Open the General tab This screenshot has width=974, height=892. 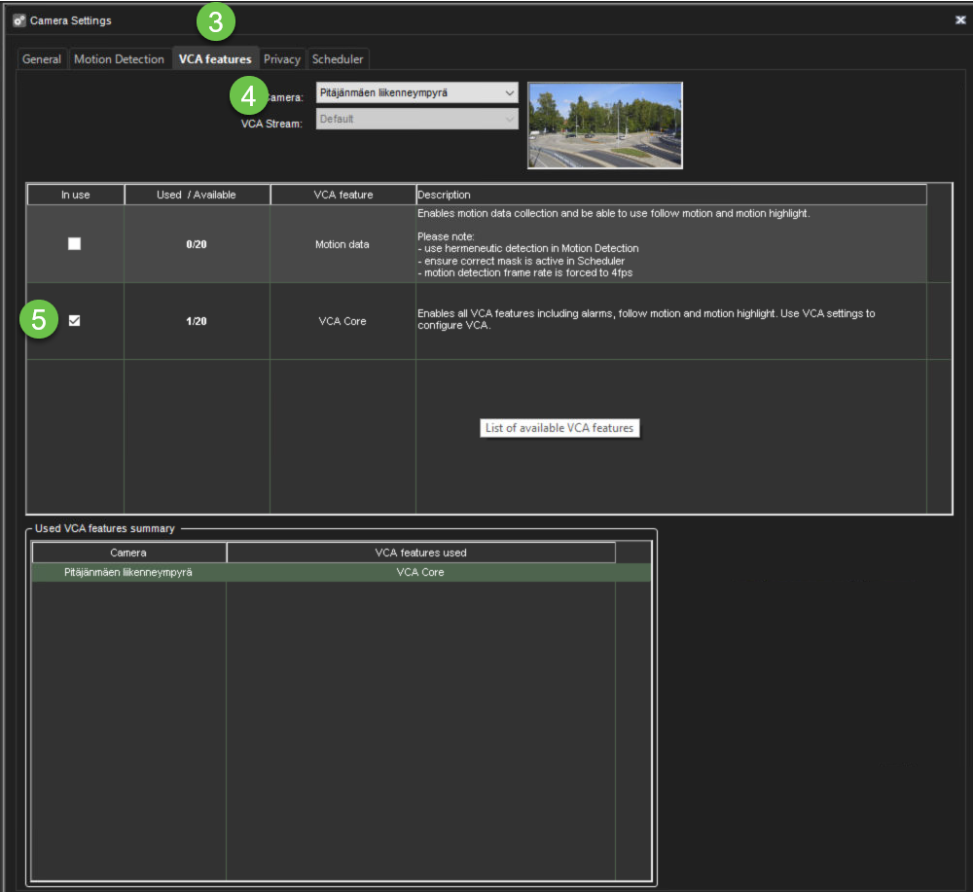42,59
